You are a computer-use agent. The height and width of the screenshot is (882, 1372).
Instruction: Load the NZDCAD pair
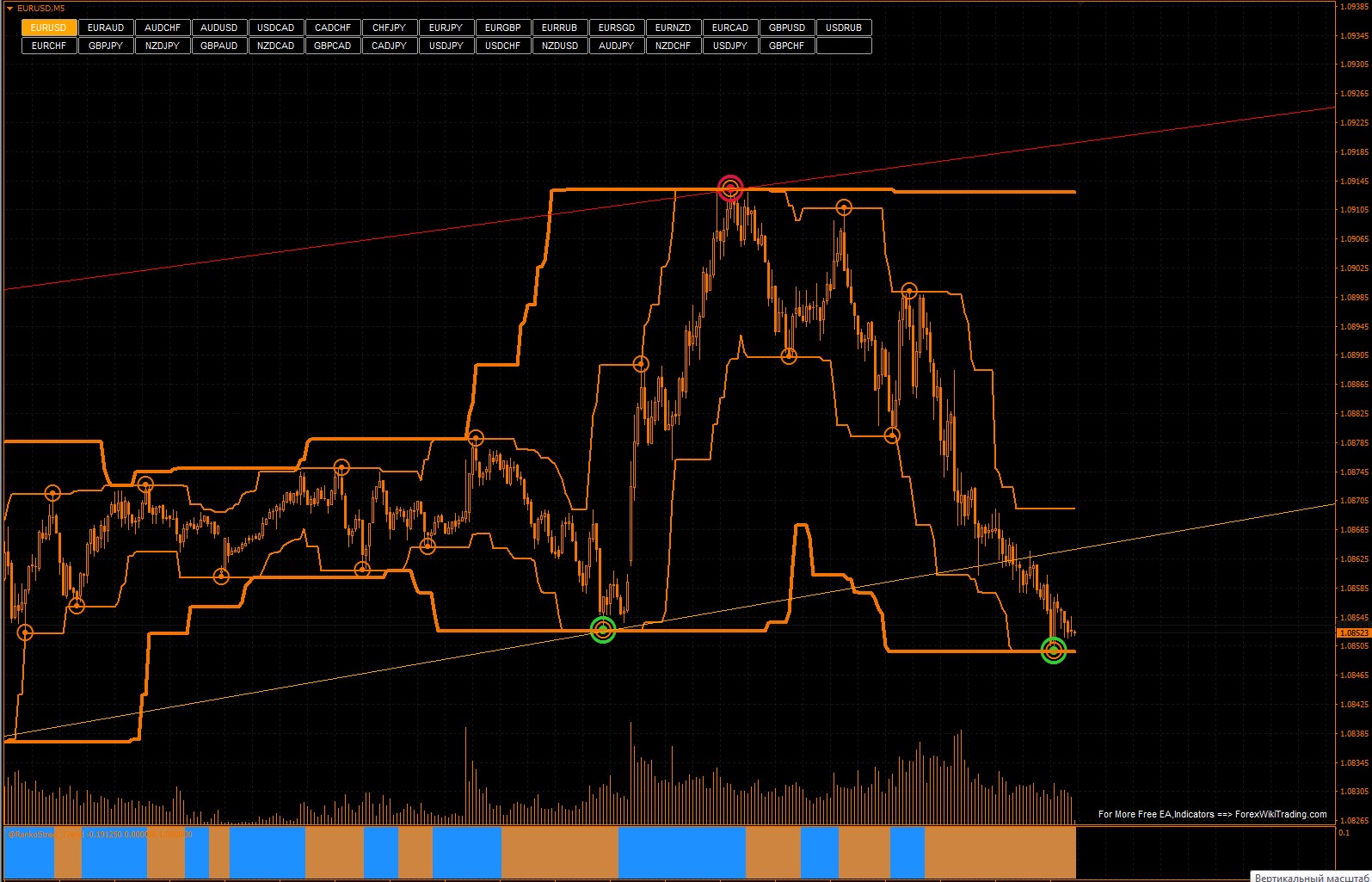[x=275, y=46]
